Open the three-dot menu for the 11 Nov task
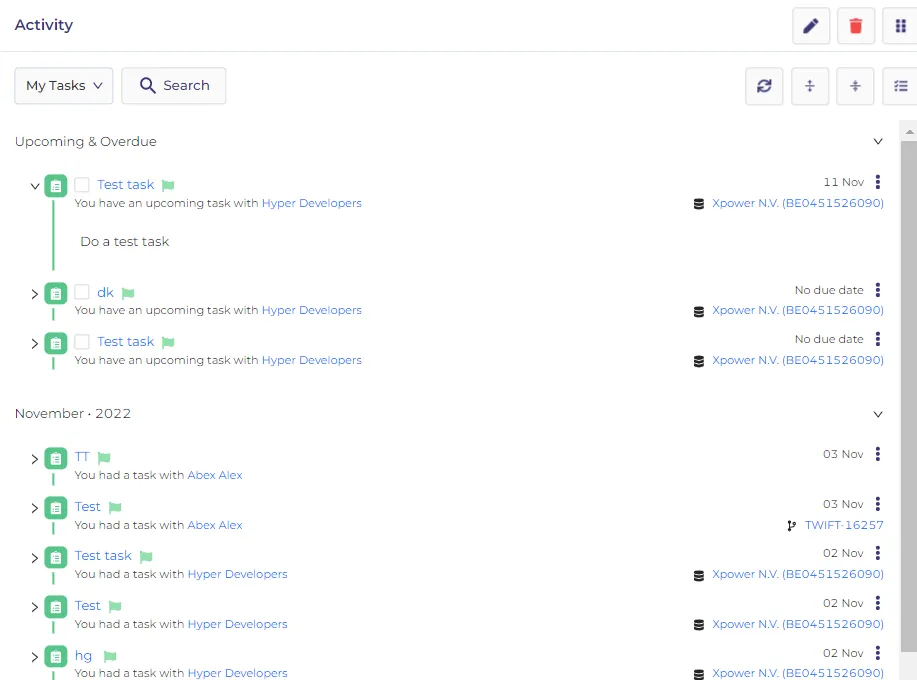 pos(877,182)
